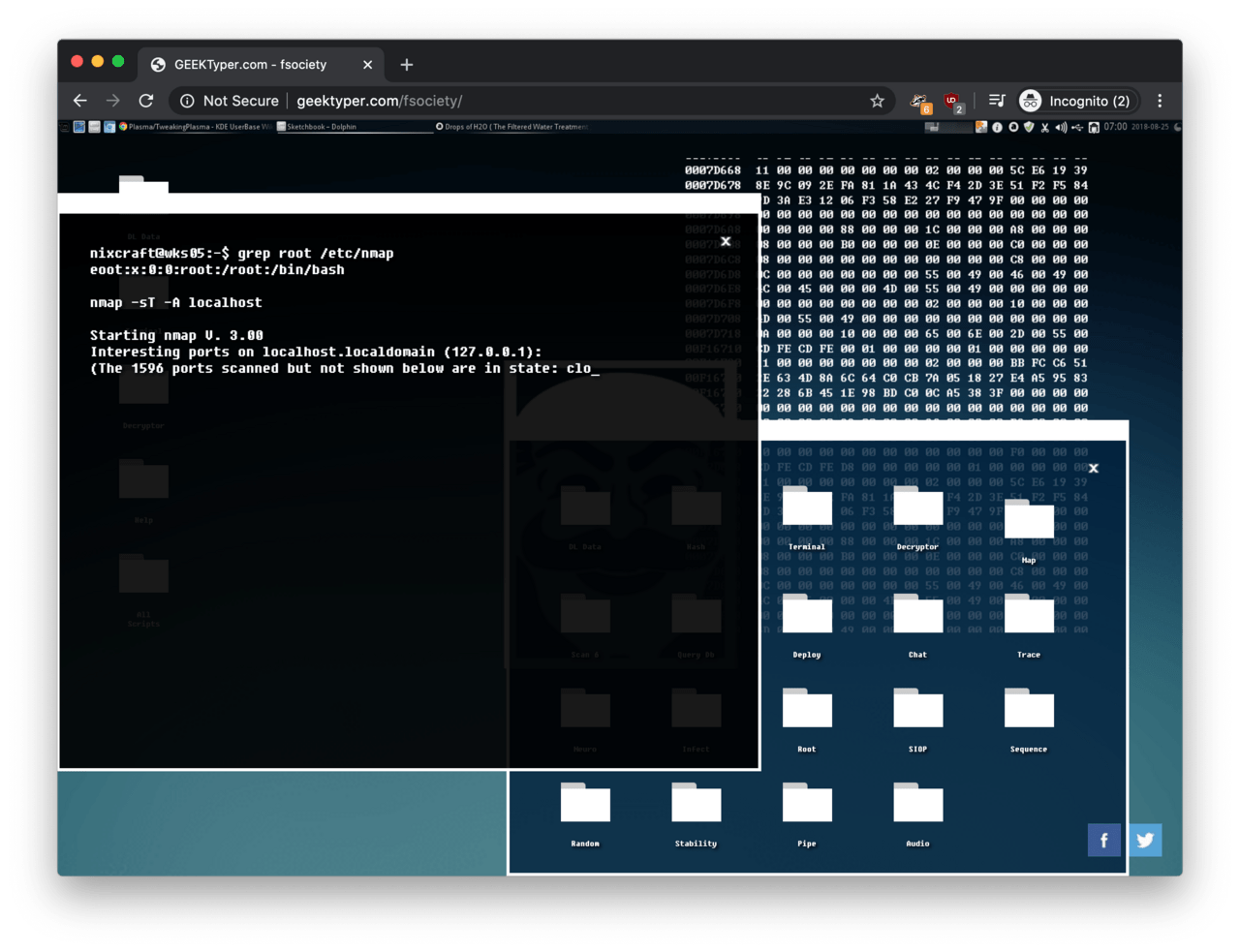This screenshot has width=1240, height=952.
Task: Open the media controls toolbar icon
Action: tap(997, 101)
